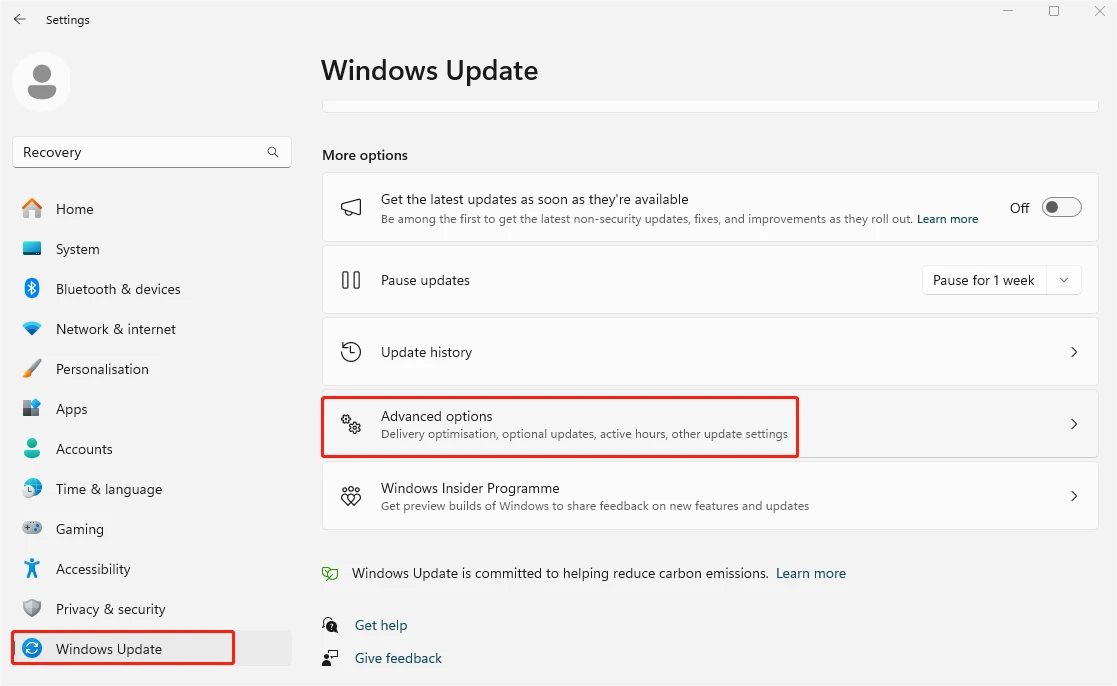The width and height of the screenshot is (1117, 686).
Task: Click the Network wifi icon
Action: pos(32,328)
